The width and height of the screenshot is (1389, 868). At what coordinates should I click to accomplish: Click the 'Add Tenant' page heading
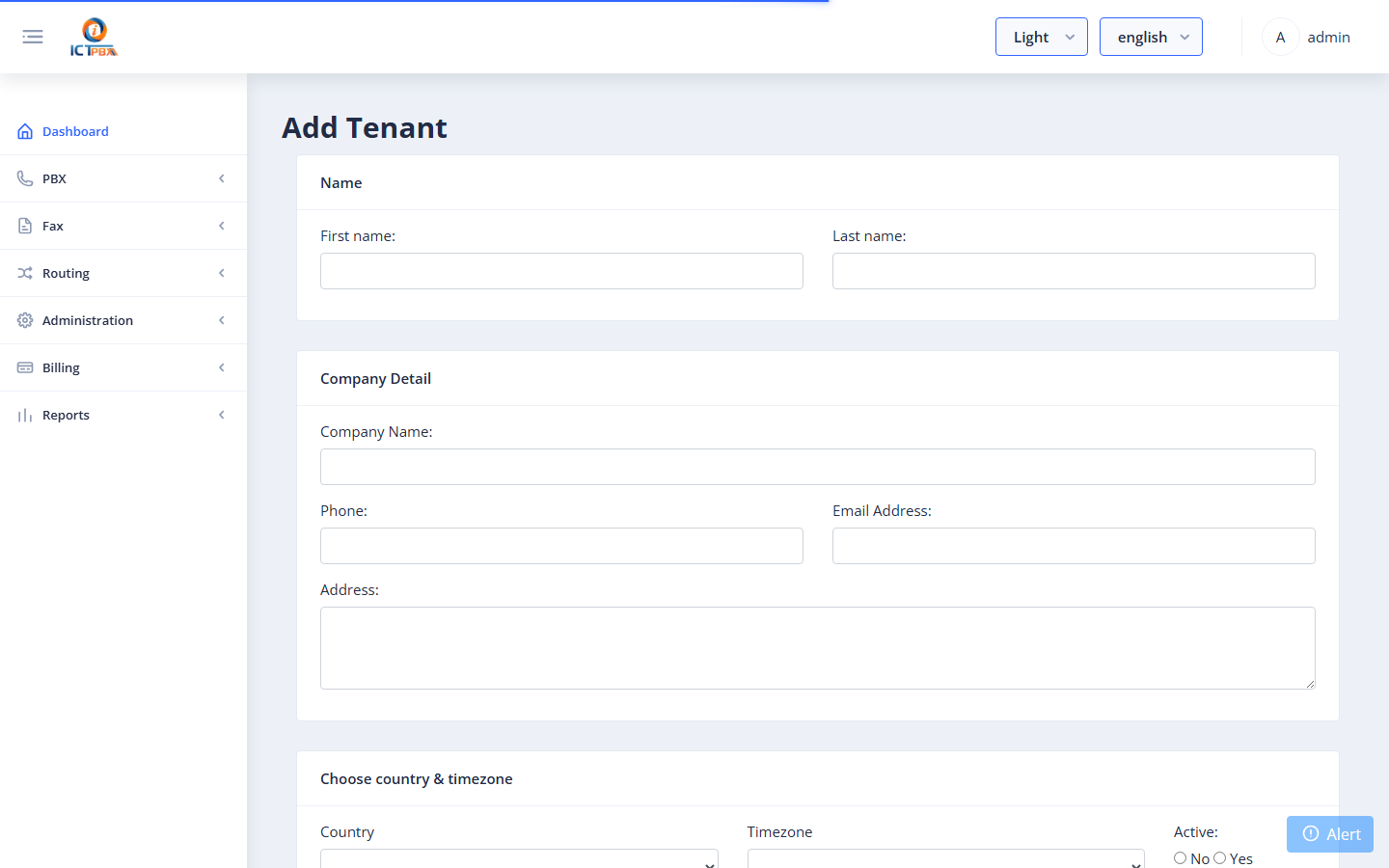(365, 127)
